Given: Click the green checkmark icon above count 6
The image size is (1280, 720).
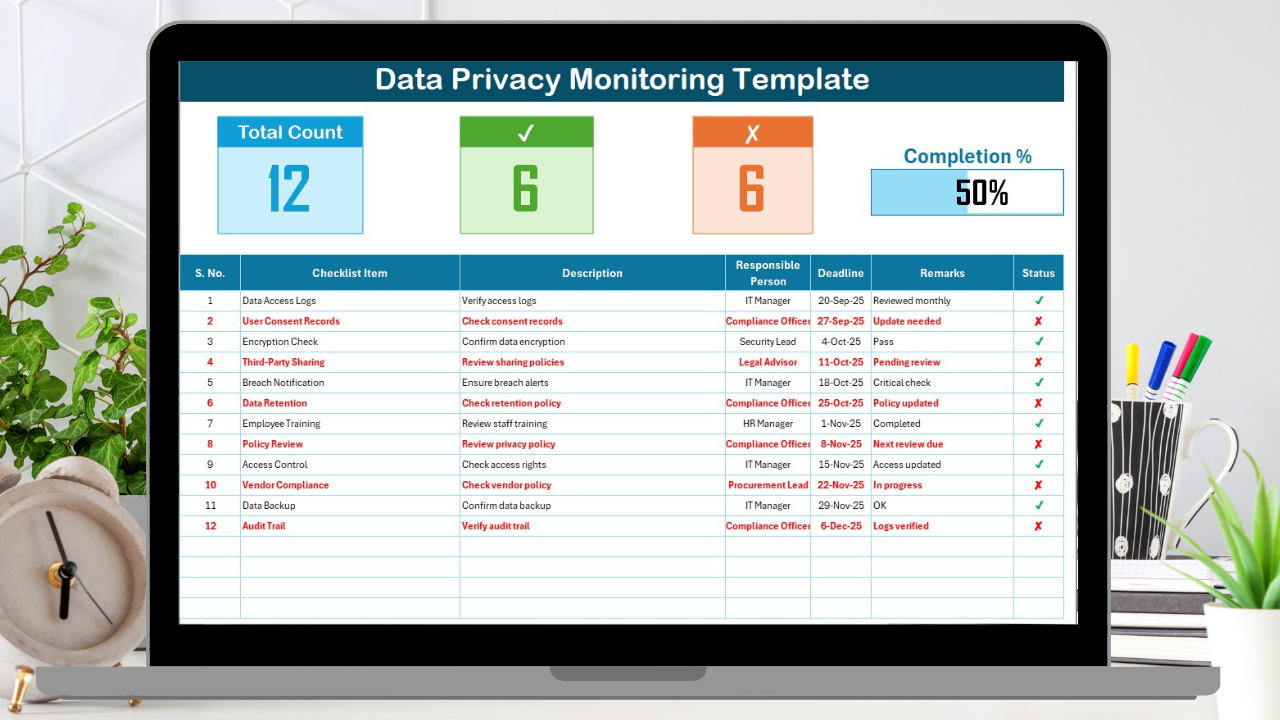Looking at the screenshot, I should click(x=526, y=131).
